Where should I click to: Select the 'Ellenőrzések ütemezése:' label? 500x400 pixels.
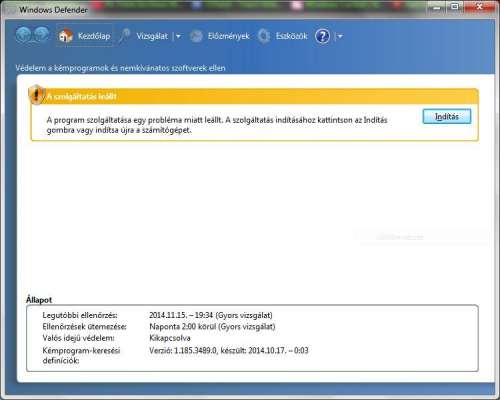[x=85, y=326]
